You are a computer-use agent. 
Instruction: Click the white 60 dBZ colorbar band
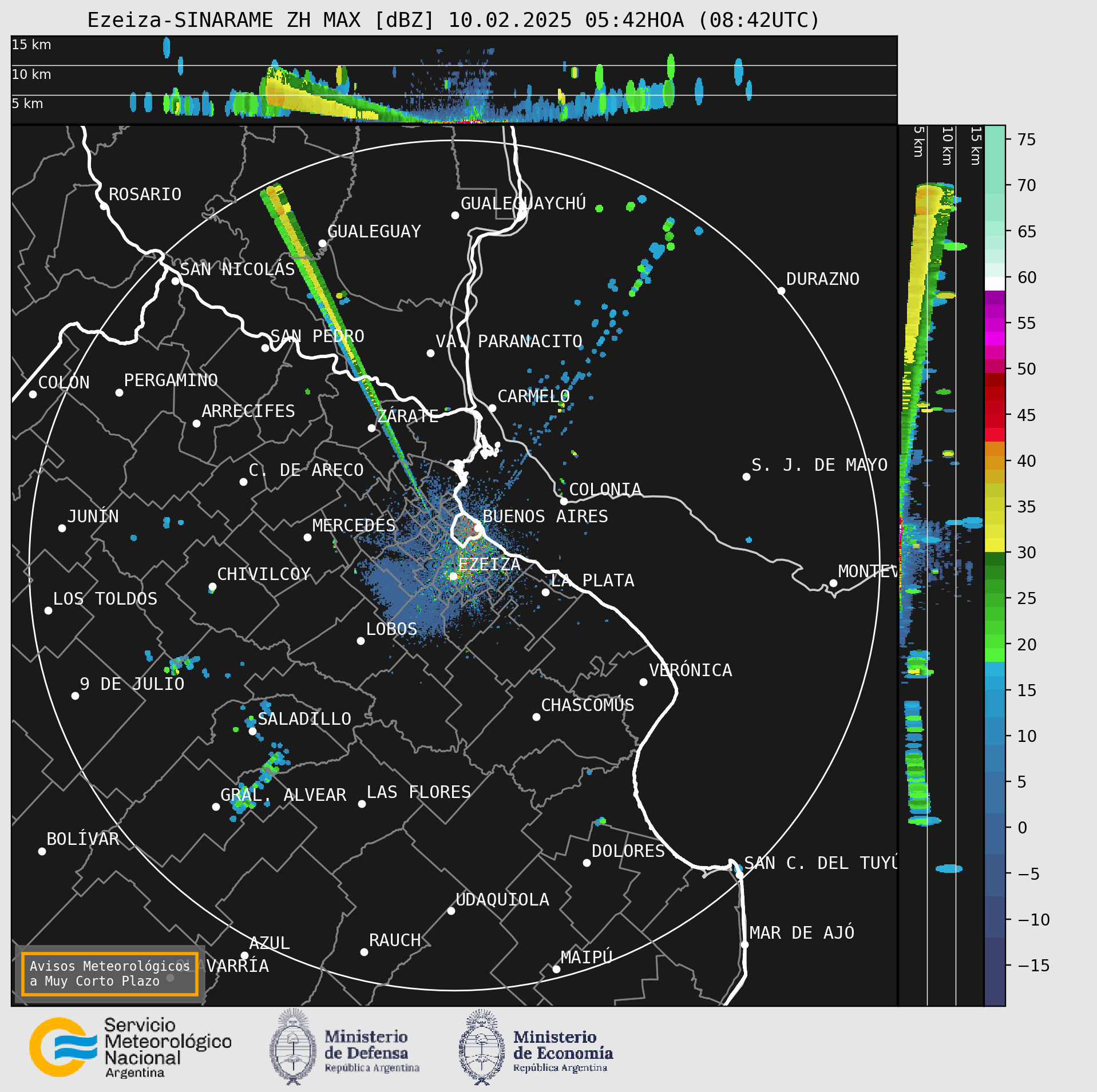995,284
